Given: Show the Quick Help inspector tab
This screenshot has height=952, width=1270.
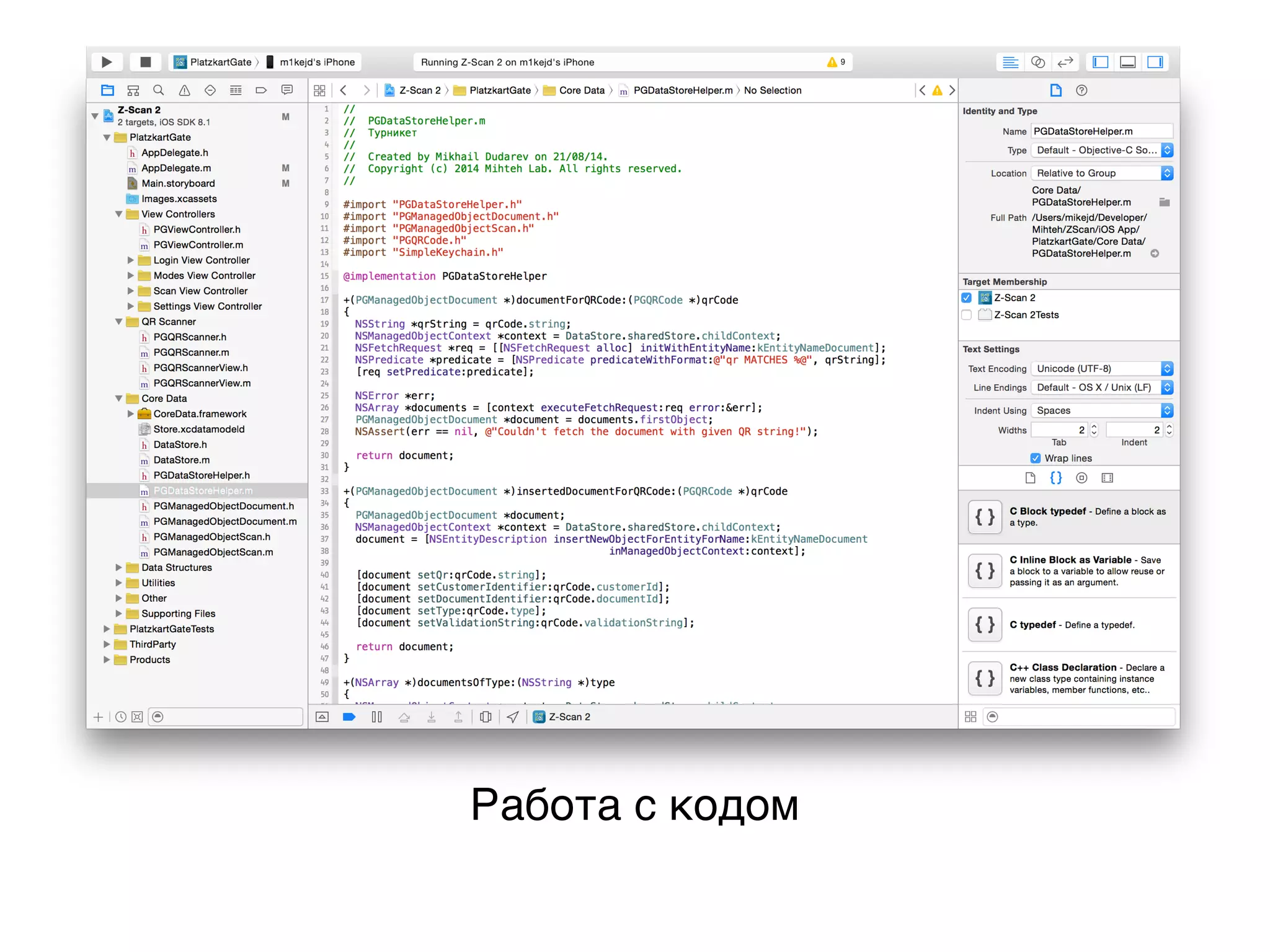Looking at the screenshot, I should pos(1081,90).
